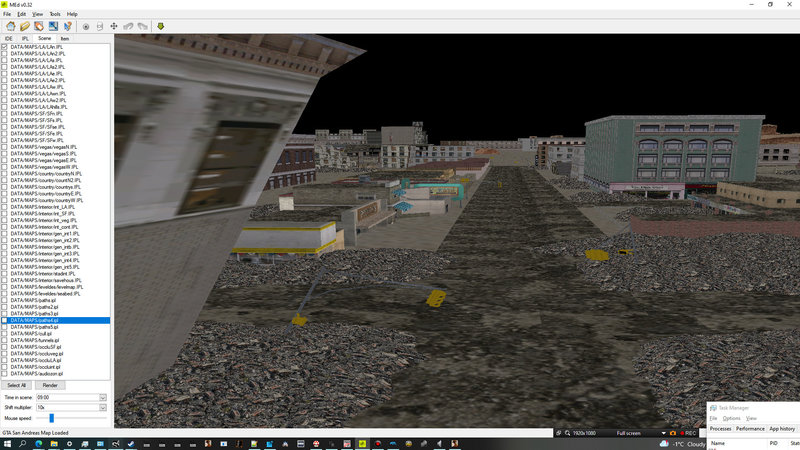
Task: Open the Tools menu
Action: [55, 14]
